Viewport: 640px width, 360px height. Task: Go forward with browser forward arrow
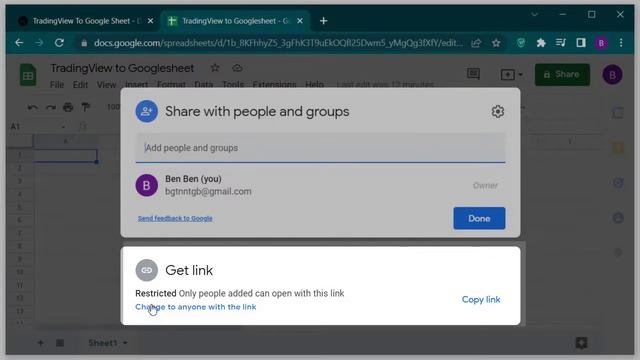pyautogui.click(x=39, y=43)
